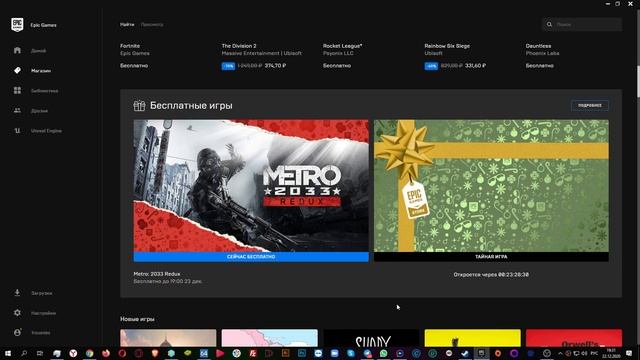
Task: Click the Подробнее button
Action: point(590,105)
